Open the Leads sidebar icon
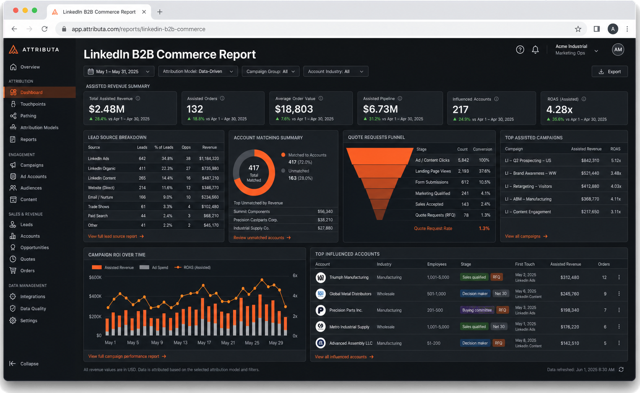Image resolution: width=640 pixels, height=393 pixels. [x=13, y=224]
